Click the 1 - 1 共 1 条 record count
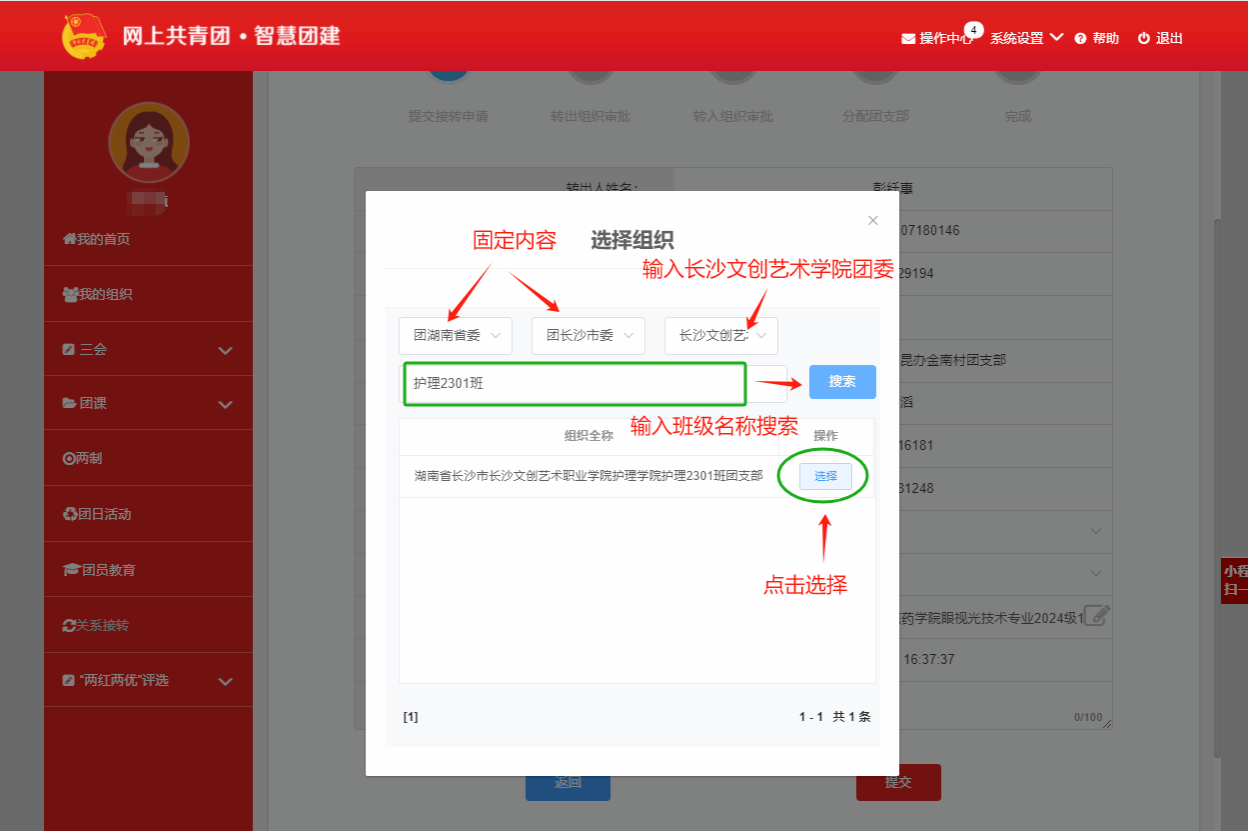1248x831 pixels. click(835, 717)
